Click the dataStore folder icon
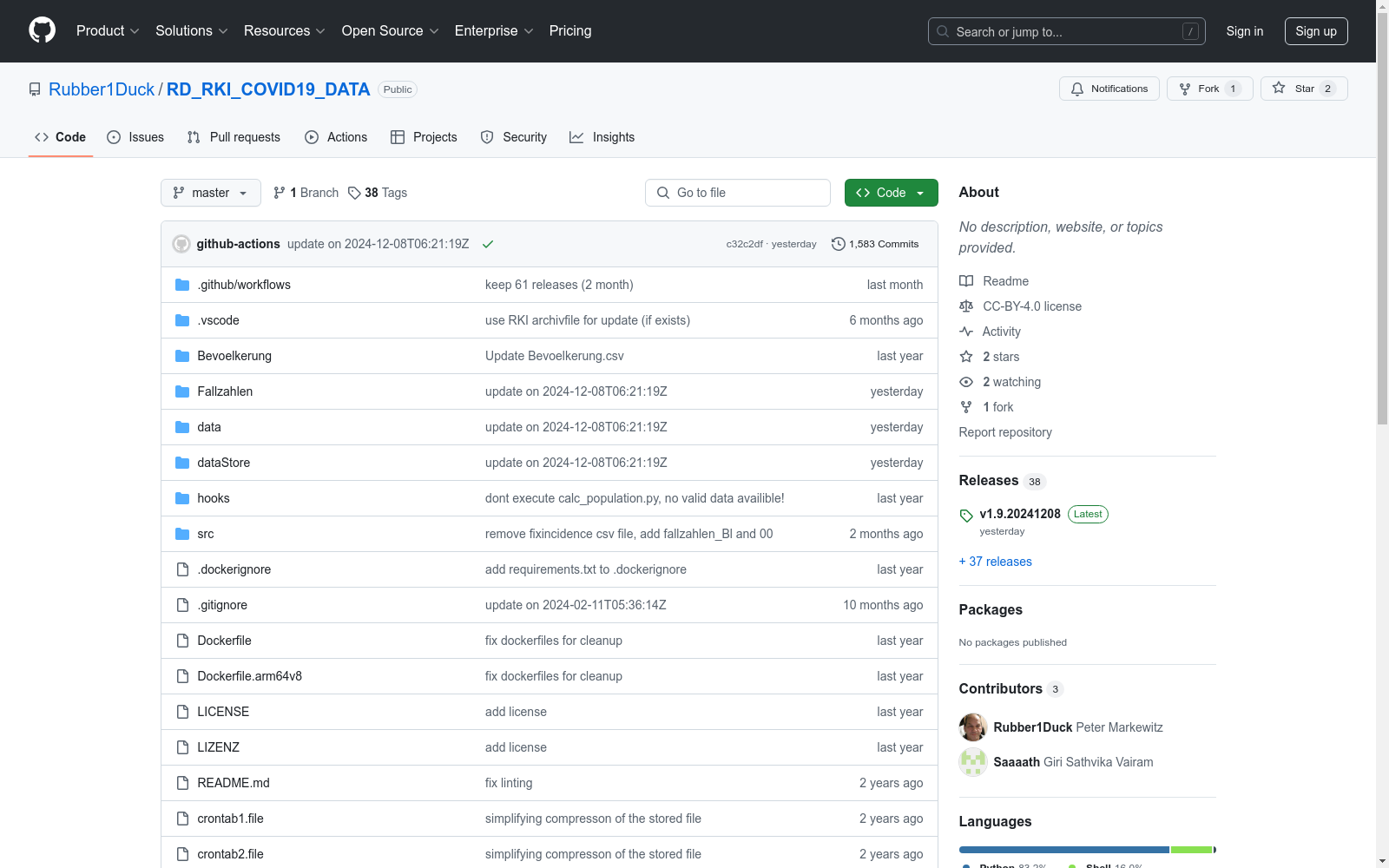1389x868 pixels. [182, 463]
